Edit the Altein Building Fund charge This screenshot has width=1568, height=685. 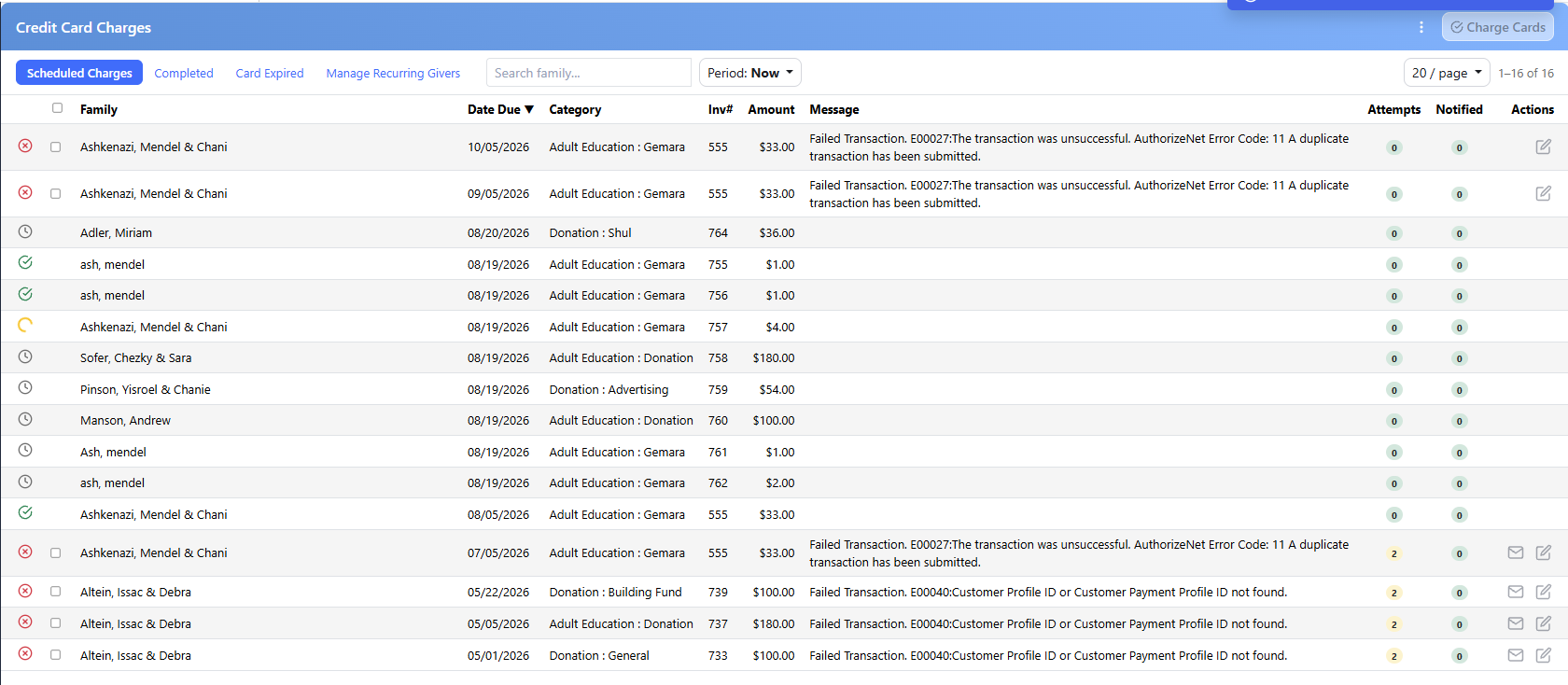pos(1544,592)
